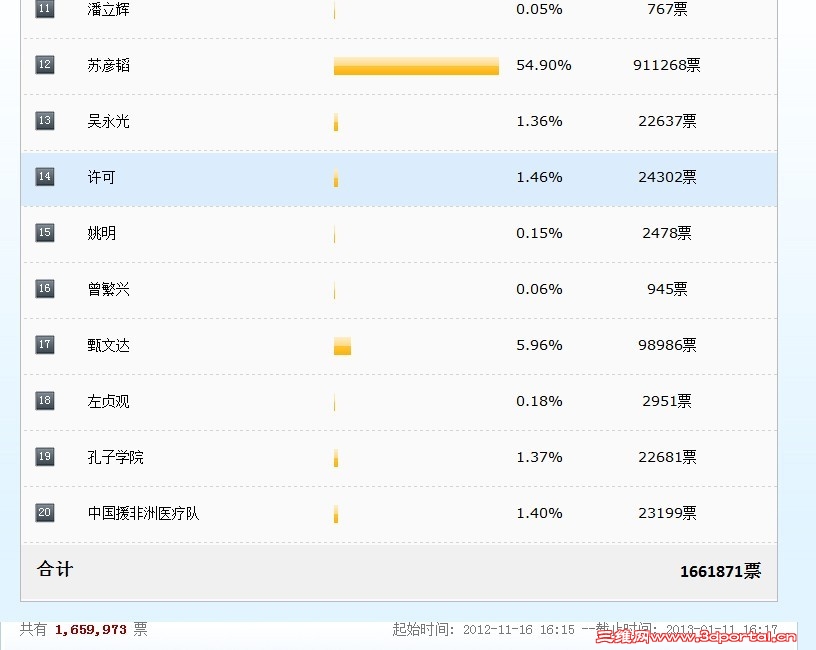Click the 合计 total row label
Image resolution: width=816 pixels, height=650 pixels.
tap(55, 569)
